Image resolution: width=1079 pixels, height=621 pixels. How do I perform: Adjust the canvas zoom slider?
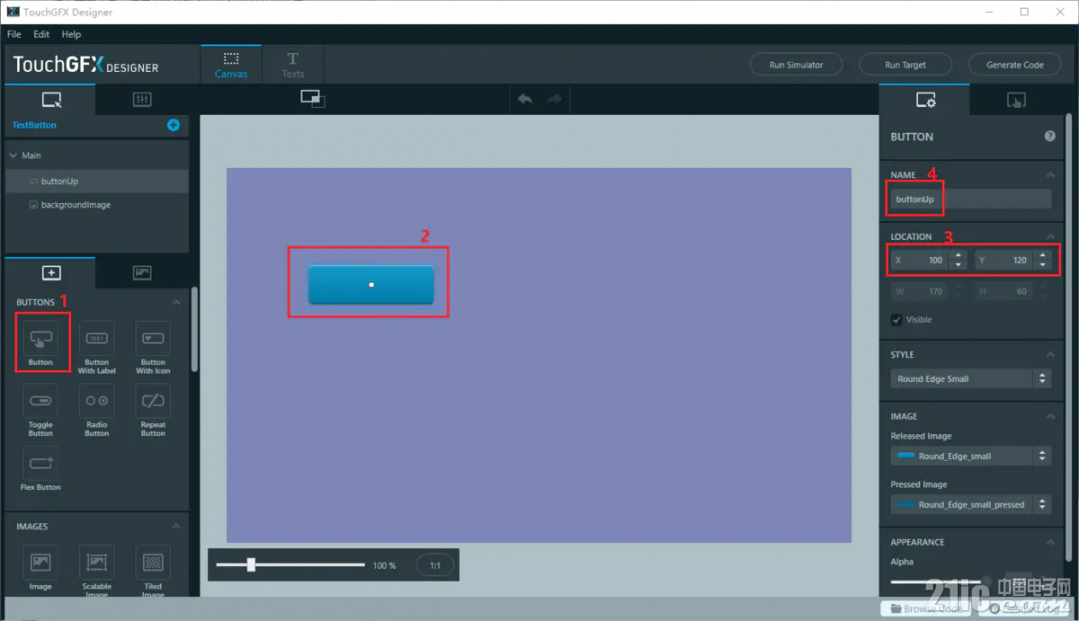[251, 565]
